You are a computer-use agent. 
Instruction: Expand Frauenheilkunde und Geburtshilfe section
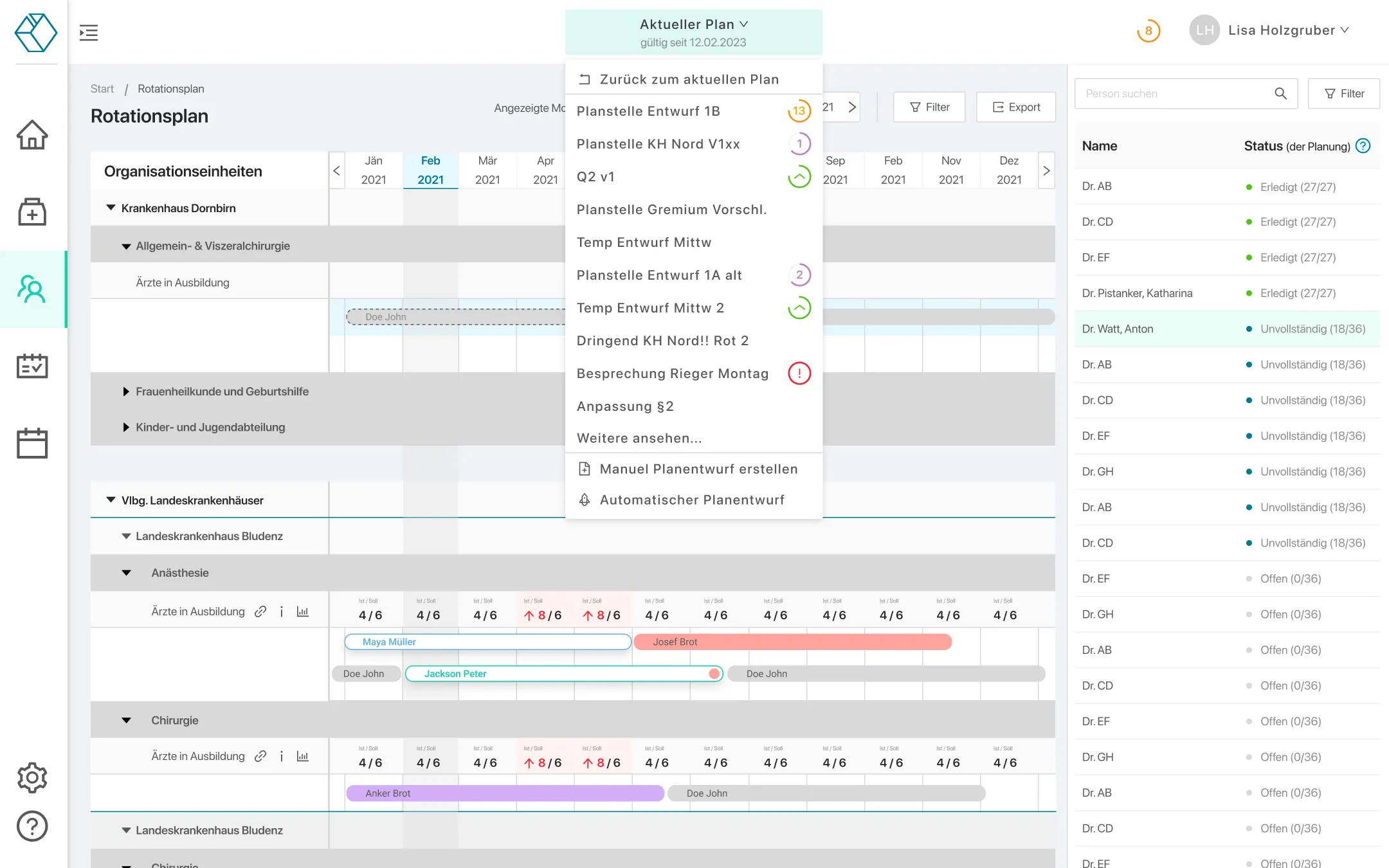click(x=126, y=392)
